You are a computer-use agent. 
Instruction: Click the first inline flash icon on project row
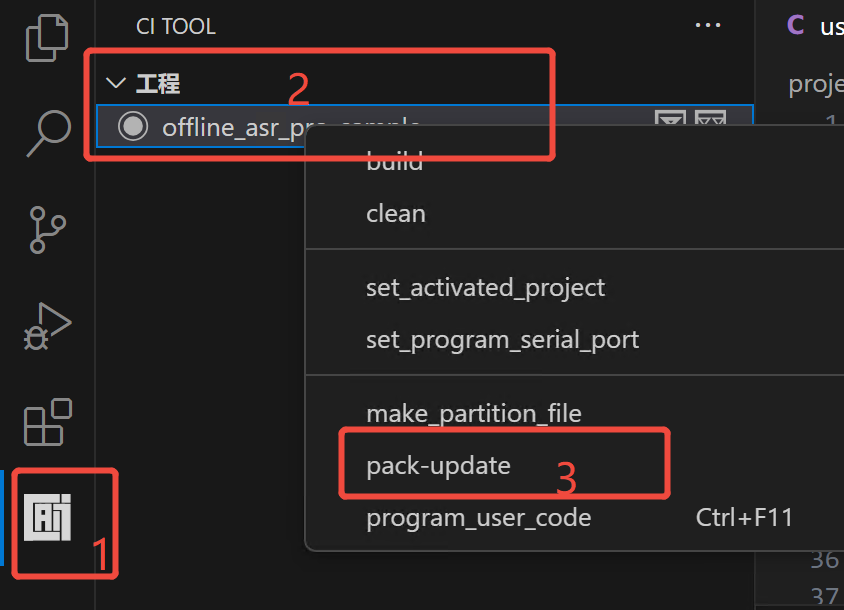click(670, 120)
